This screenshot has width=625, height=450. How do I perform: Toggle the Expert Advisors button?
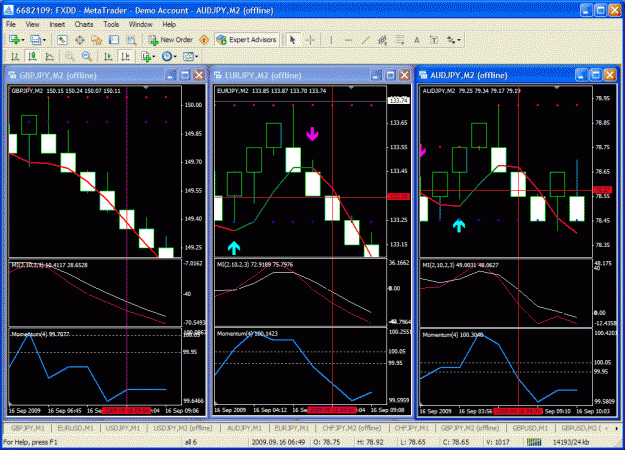point(246,40)
